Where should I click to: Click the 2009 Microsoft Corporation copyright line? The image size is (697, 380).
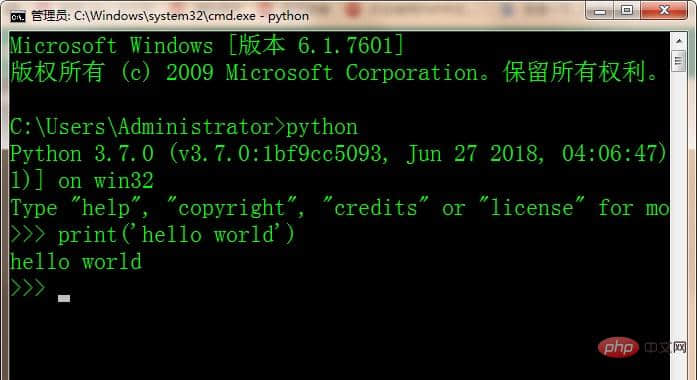(334, 72)
